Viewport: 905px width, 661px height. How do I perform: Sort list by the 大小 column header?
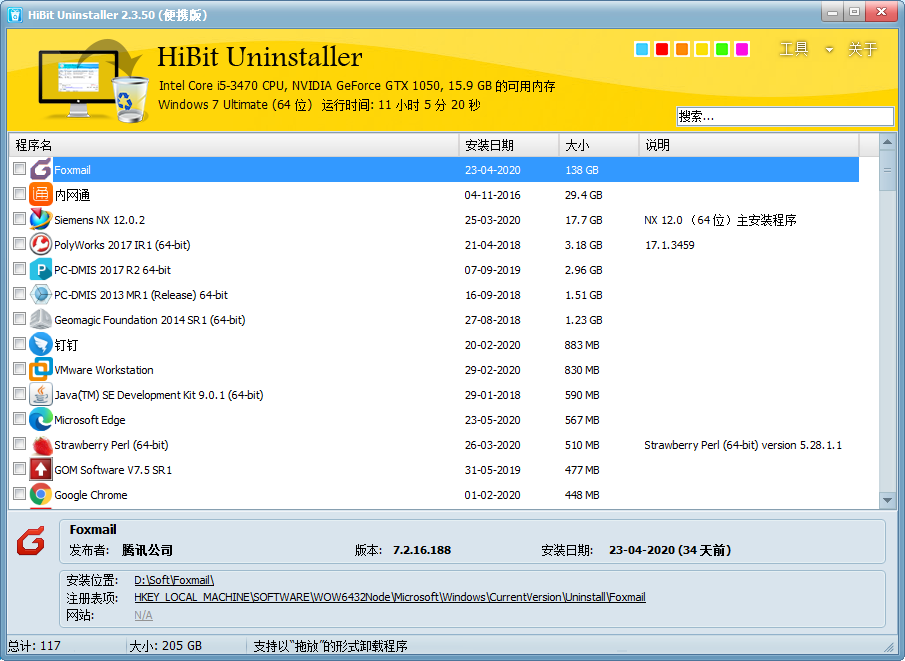[598, 145]
